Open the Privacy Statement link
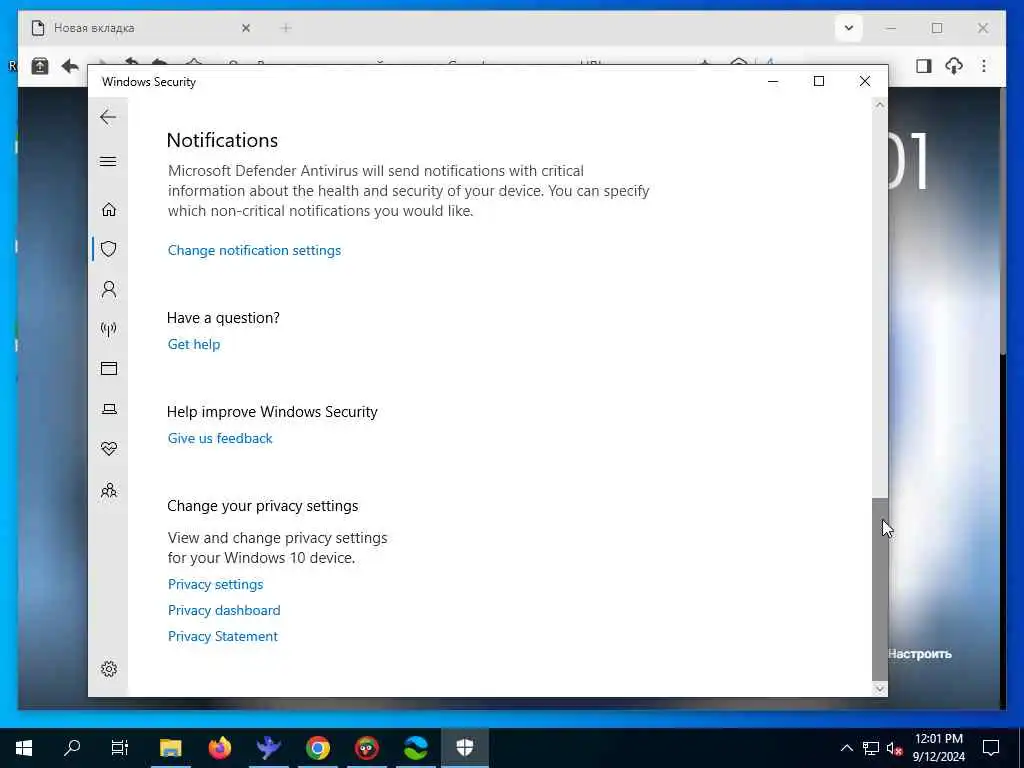Screen dimensions: 1024x768 223,636
